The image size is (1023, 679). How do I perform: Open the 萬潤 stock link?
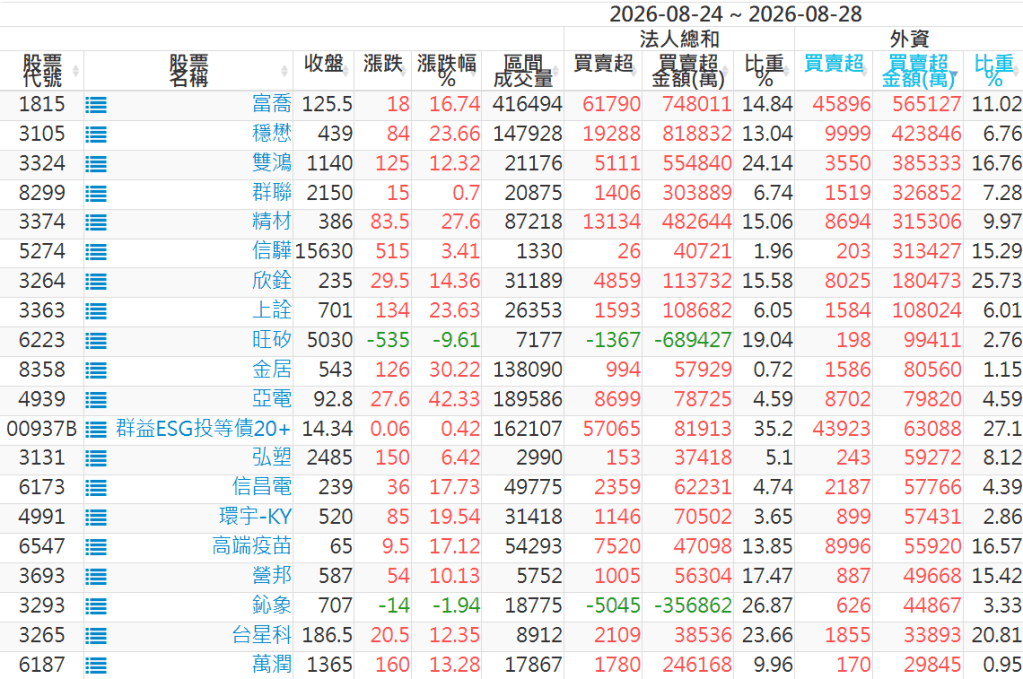click(x=271, y=664)
